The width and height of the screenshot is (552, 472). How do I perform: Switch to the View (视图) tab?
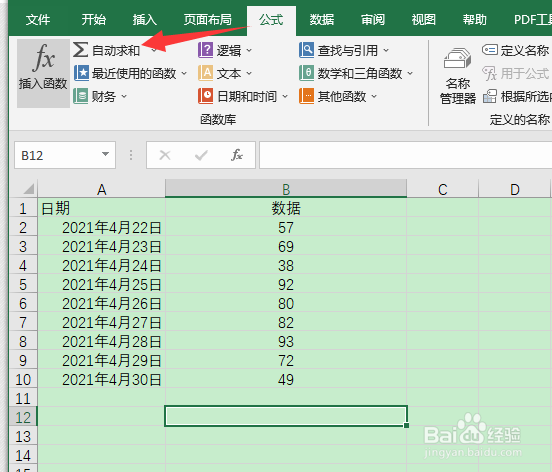(x=424, y=20)
